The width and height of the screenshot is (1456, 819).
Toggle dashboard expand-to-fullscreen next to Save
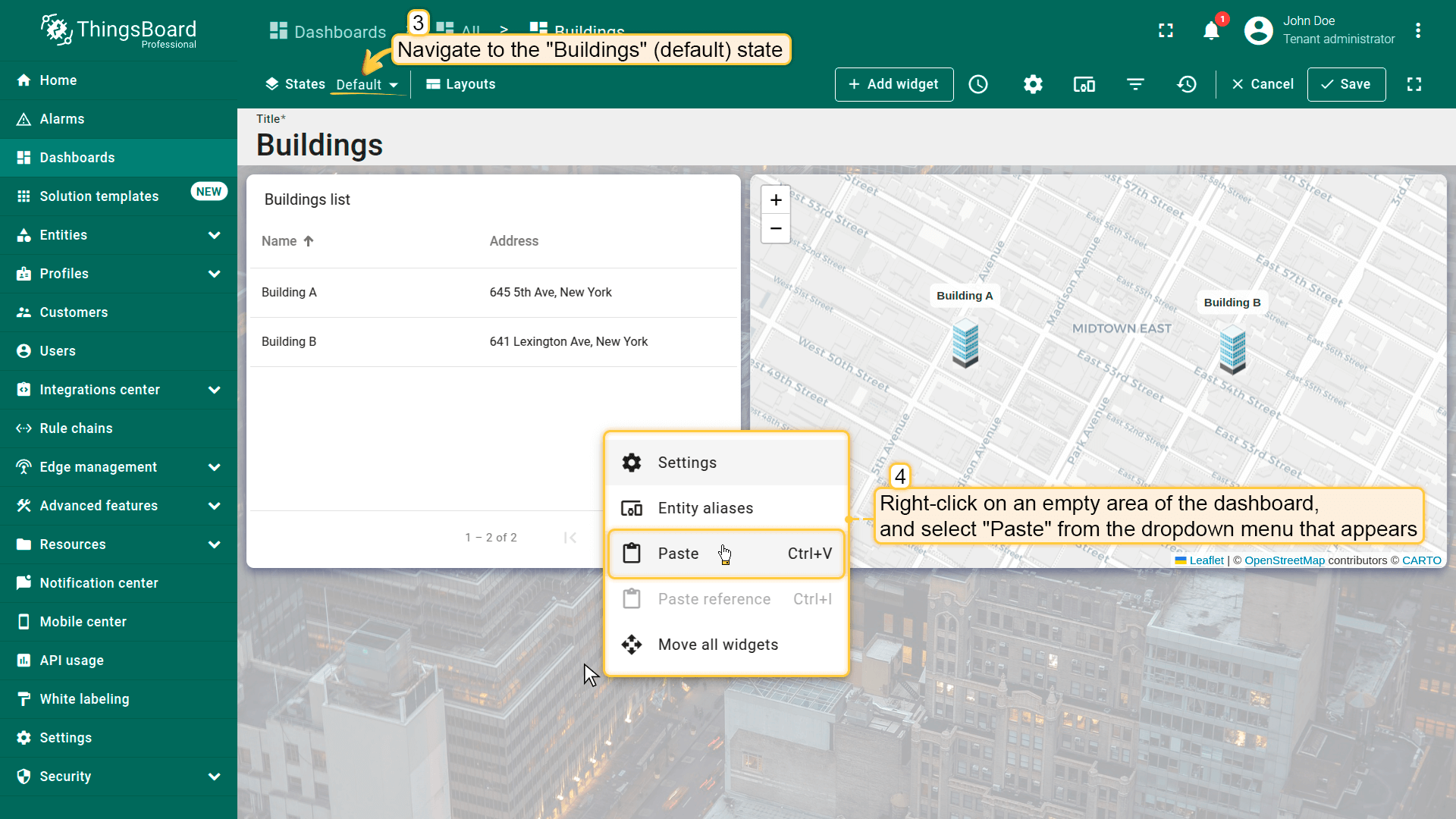[x=1414, y=84]
